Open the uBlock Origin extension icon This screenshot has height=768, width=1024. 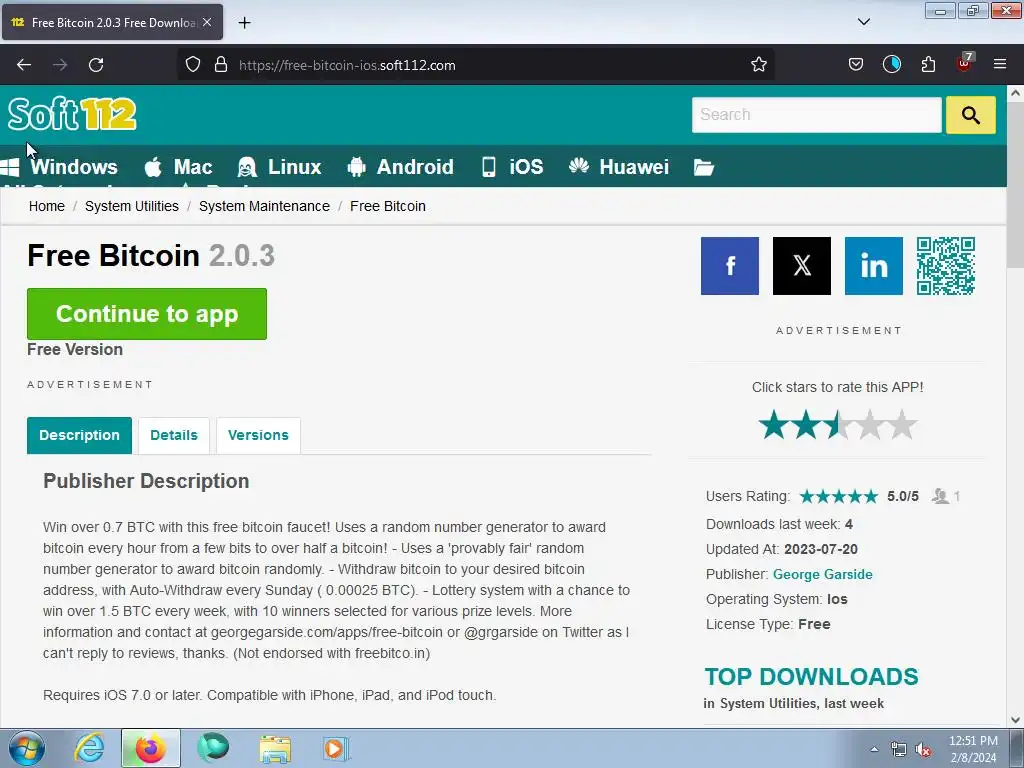[x=965, y=63]
